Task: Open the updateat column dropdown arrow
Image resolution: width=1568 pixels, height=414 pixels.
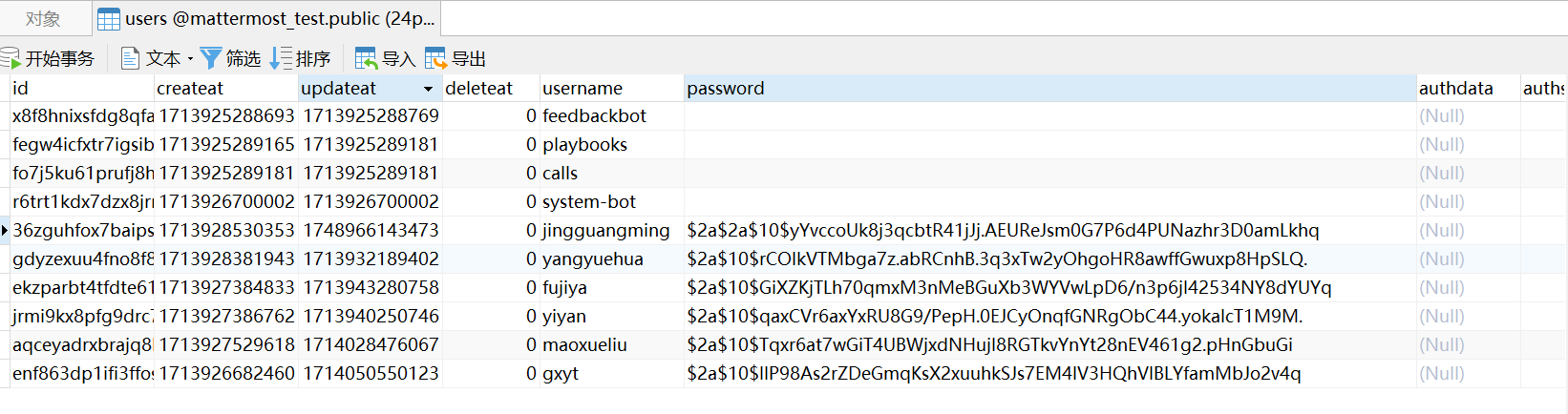Action: (428, 89)
